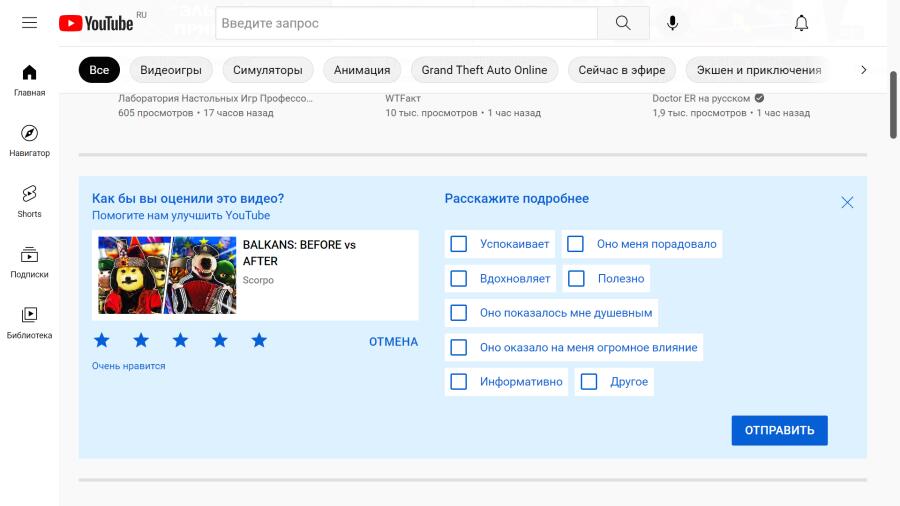The image size is (900, 506).
Task: Open WTFакт channel link
Action: click(x=403, y=98)
